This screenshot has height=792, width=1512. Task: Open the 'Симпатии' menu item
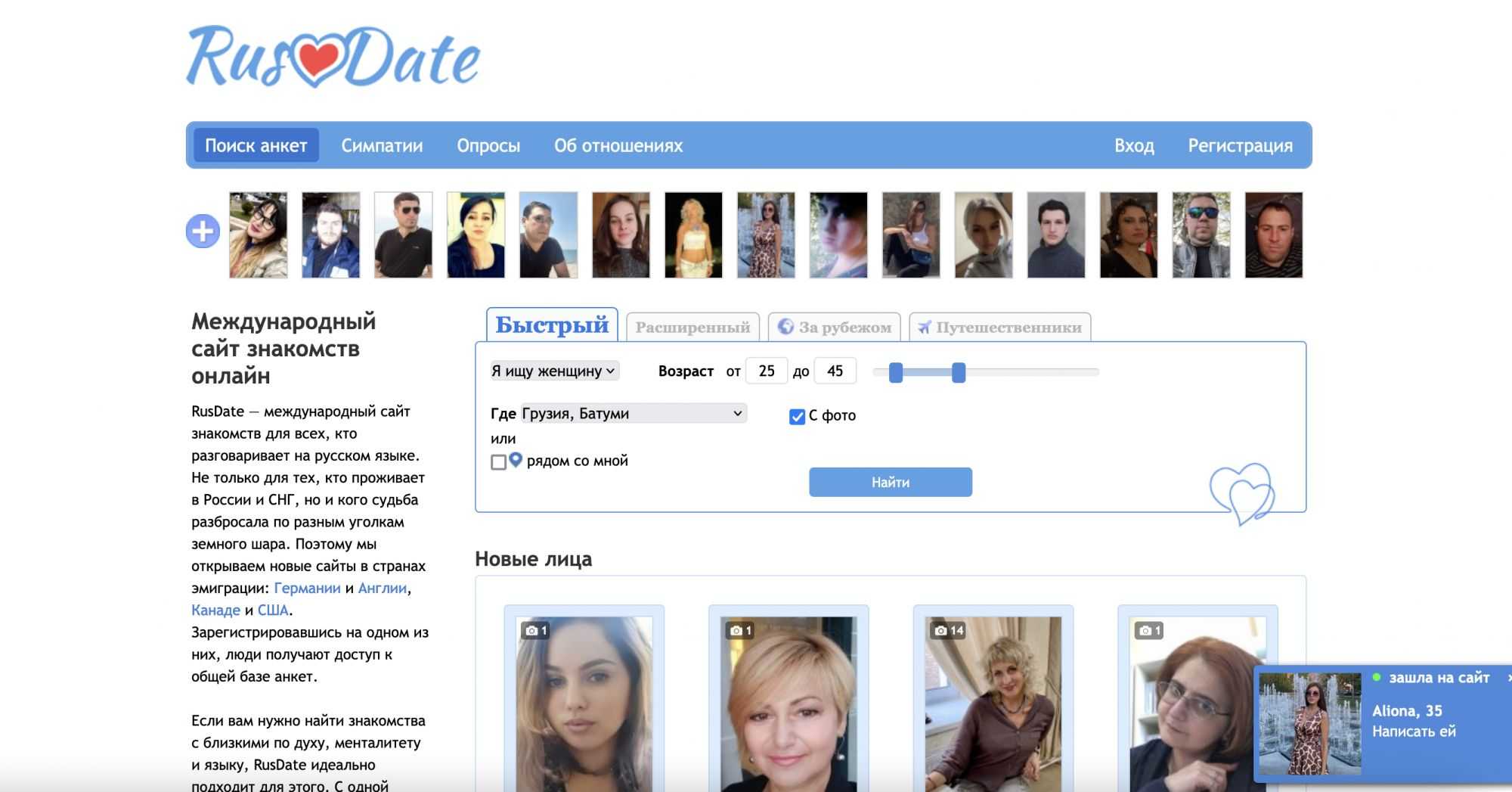382,145
